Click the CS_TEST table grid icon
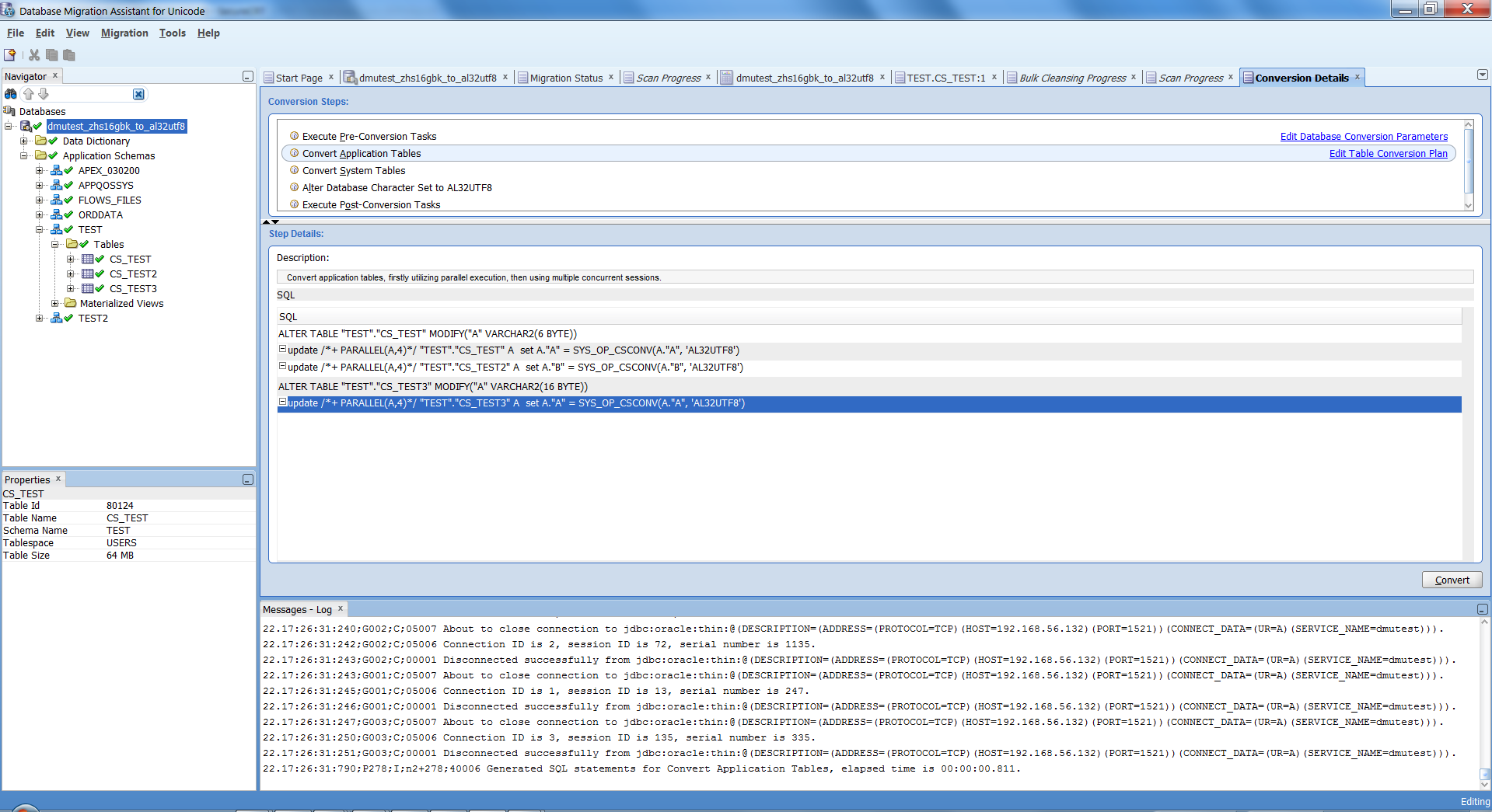 click(x=88, y=259)
